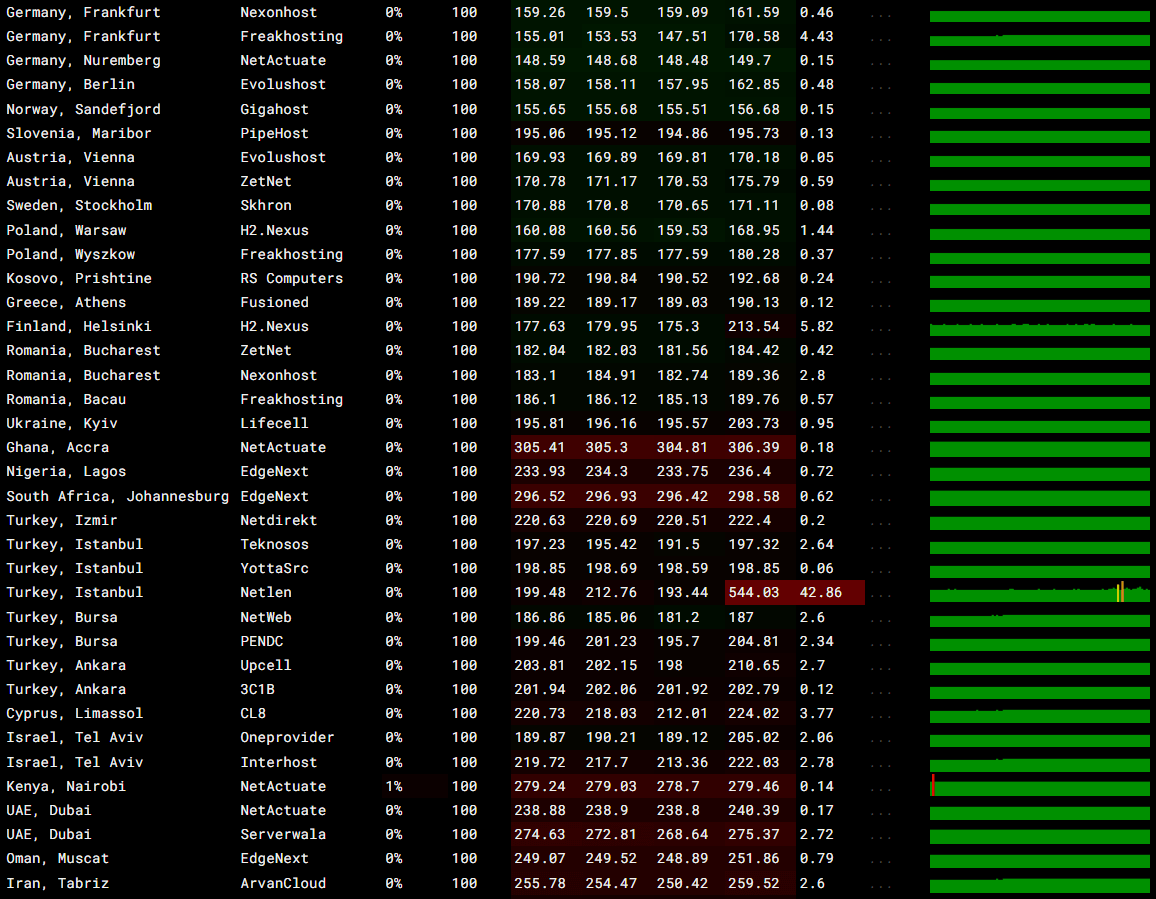Image resolution: width=1156 pixels, height=899 pixels.
Task: Select Romania, Bacau location
Action: 66,399
